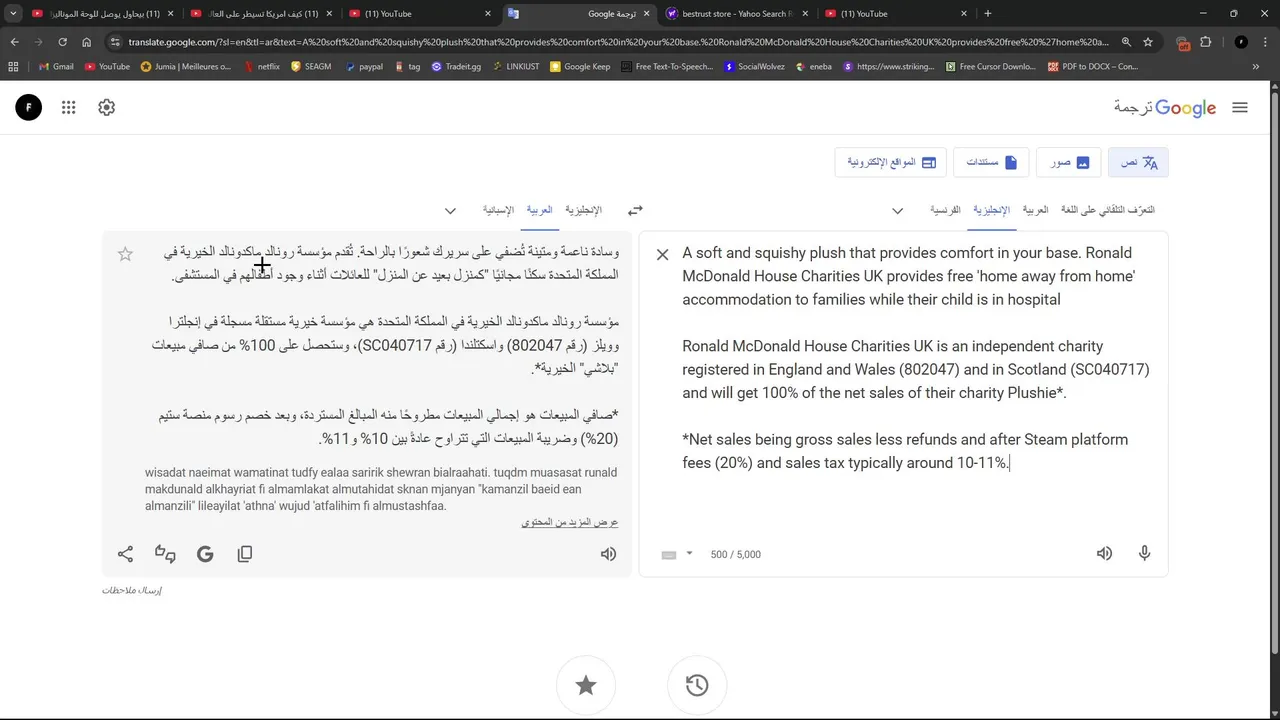1280x720 pixels.
Task: Open the netflix bookmark
Action: point(261,67)
